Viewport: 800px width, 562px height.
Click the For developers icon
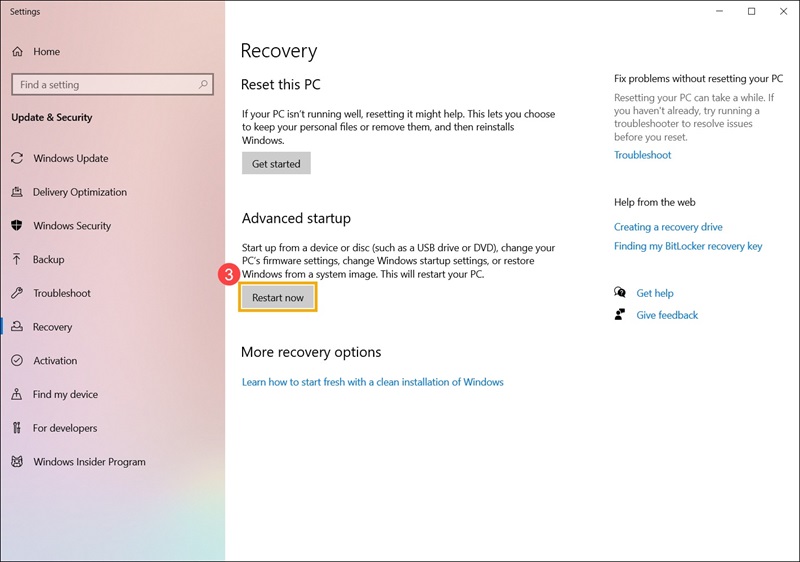17,428
